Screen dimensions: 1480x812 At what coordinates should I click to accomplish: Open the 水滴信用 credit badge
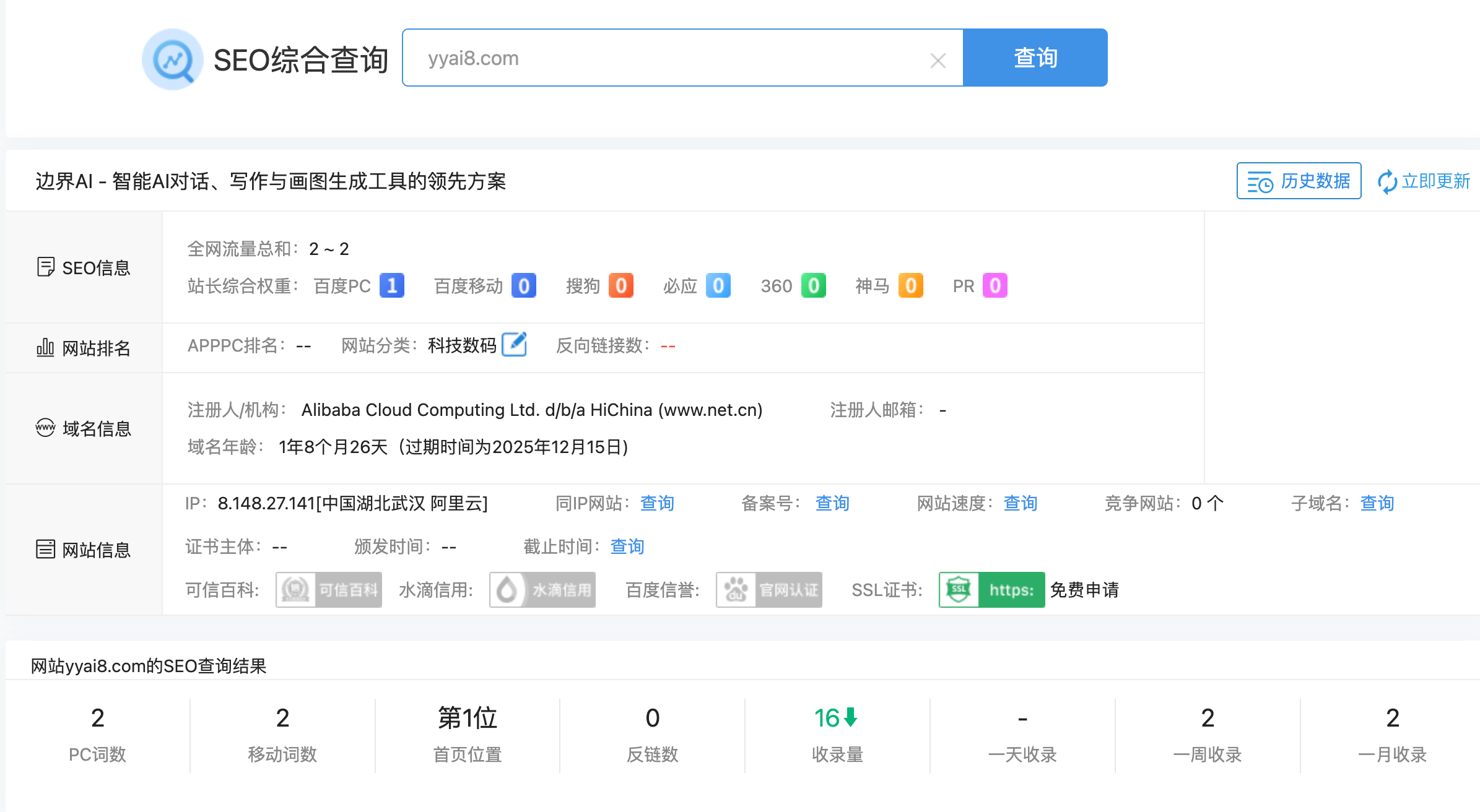click(542, 590)
